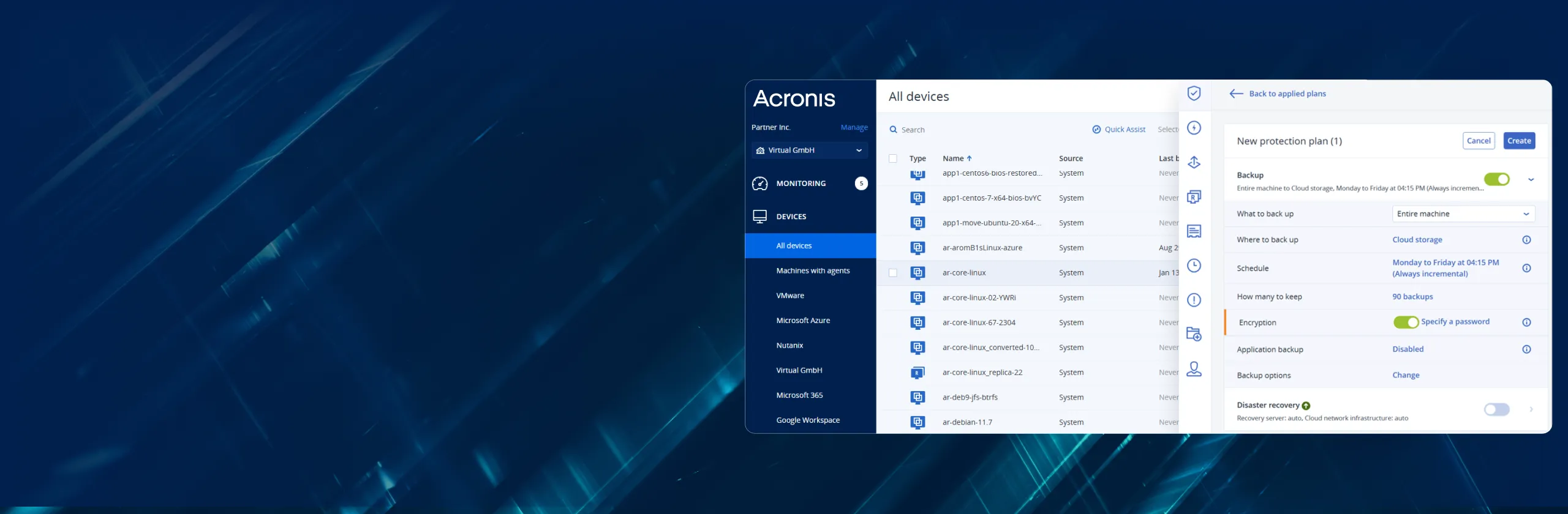Click the info icon next to Schedule

1526,268
